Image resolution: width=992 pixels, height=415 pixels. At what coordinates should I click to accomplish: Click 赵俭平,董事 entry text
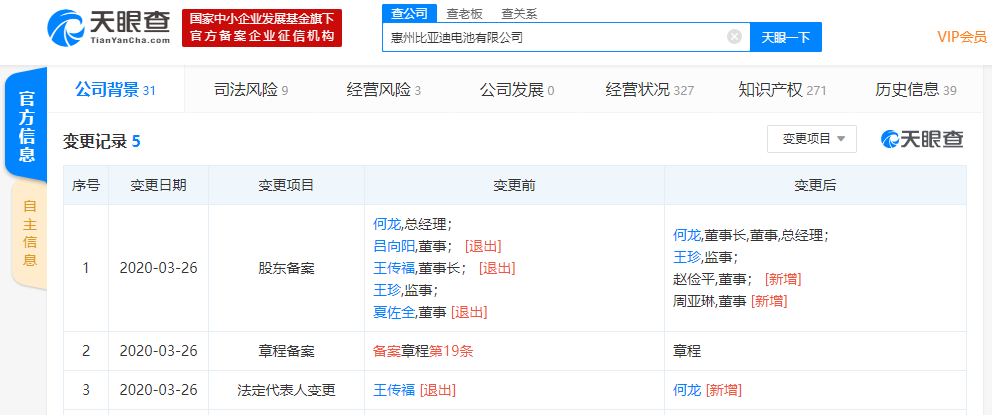tap(713, 279)
